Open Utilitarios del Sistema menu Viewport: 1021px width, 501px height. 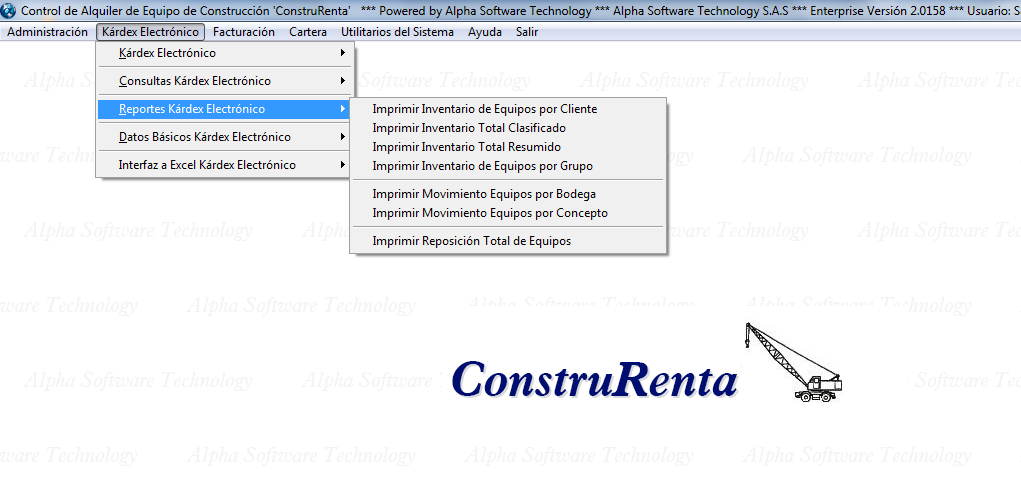pyautogui.click(x=397, y=32)
